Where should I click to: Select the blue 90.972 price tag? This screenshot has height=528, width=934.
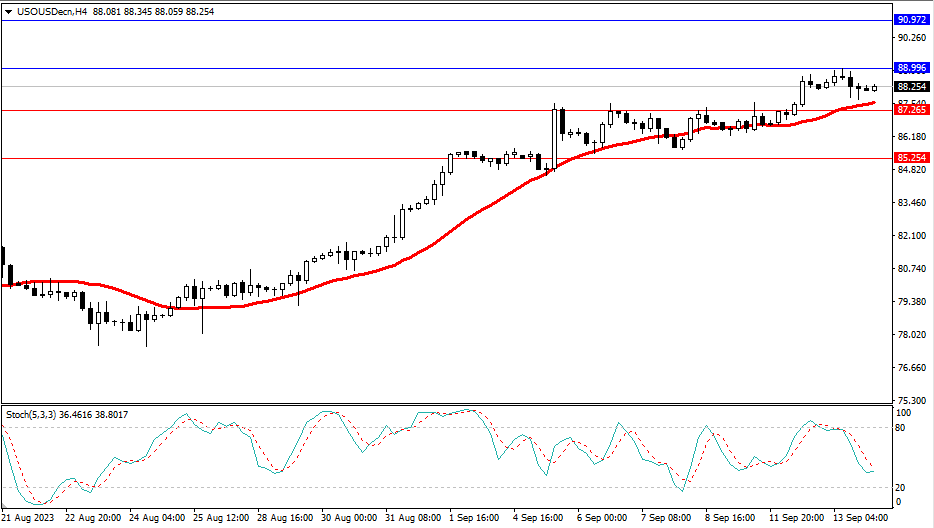click(x=911, y=20)
